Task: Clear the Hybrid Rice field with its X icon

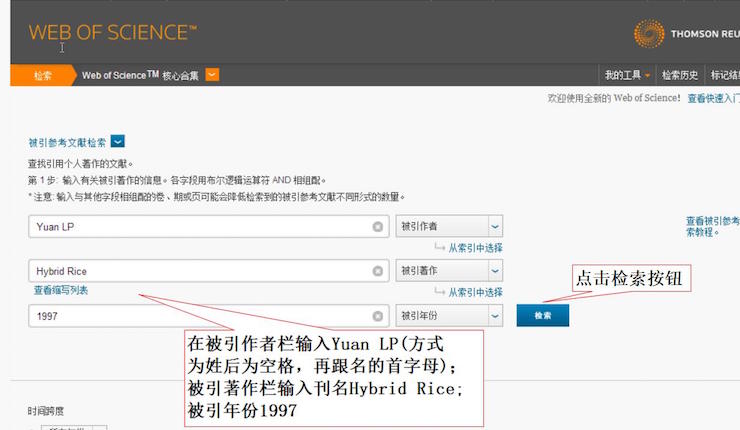Action: [x=378, y=271]
